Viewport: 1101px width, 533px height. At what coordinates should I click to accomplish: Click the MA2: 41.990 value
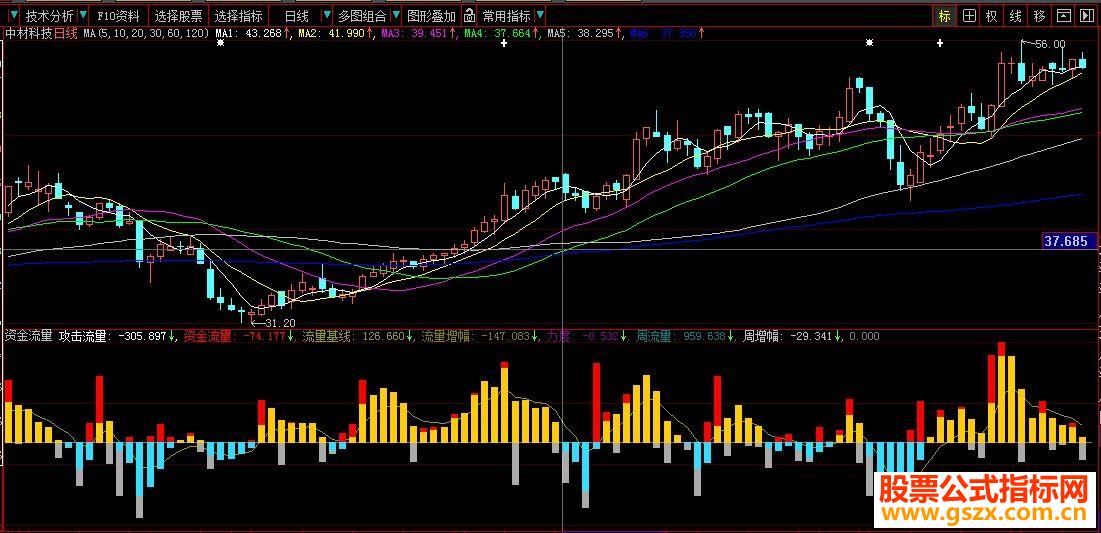pyautogui.click(x=331, y=32)
